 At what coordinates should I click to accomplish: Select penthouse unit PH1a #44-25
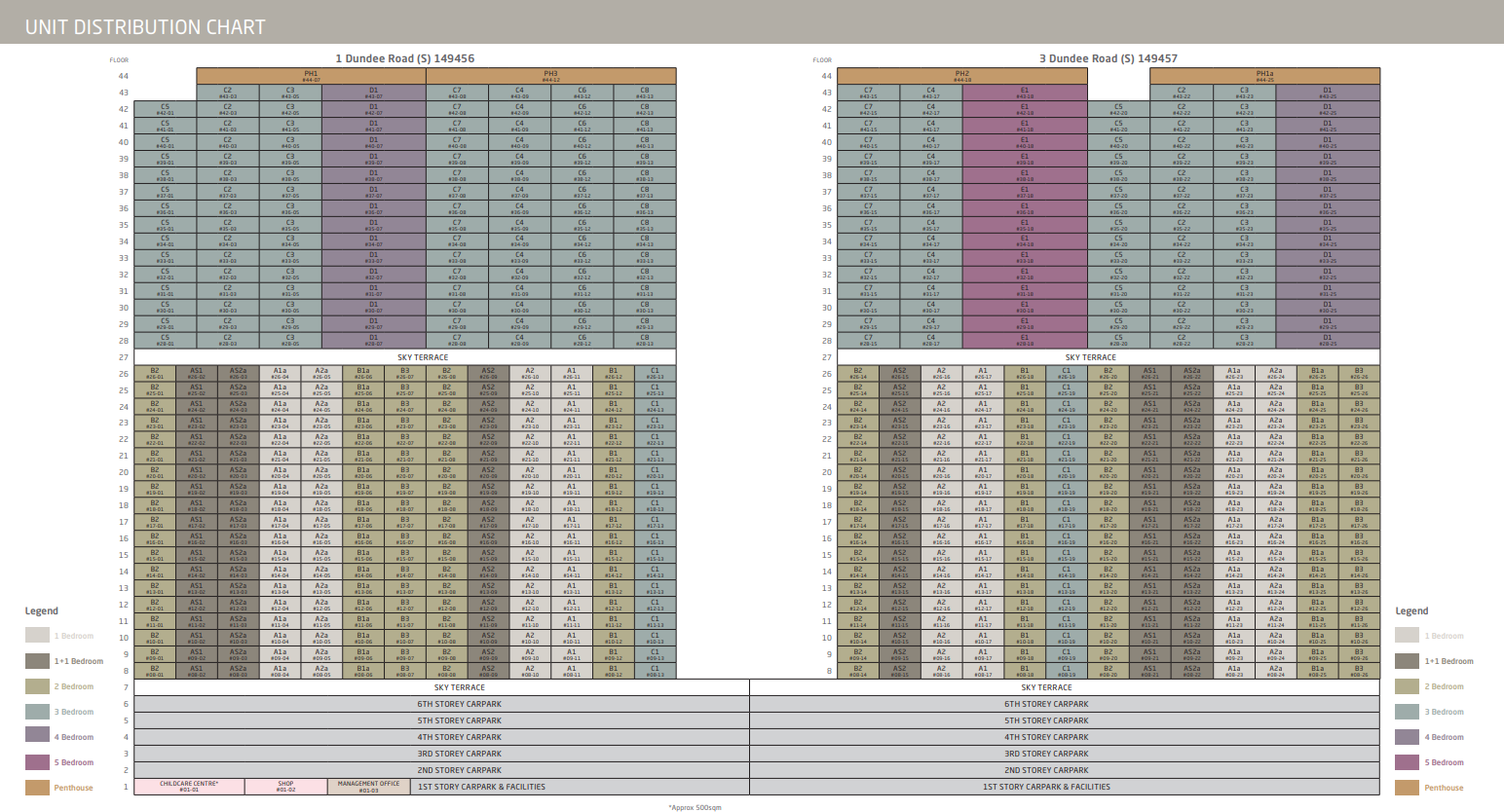coord(1264,76)
